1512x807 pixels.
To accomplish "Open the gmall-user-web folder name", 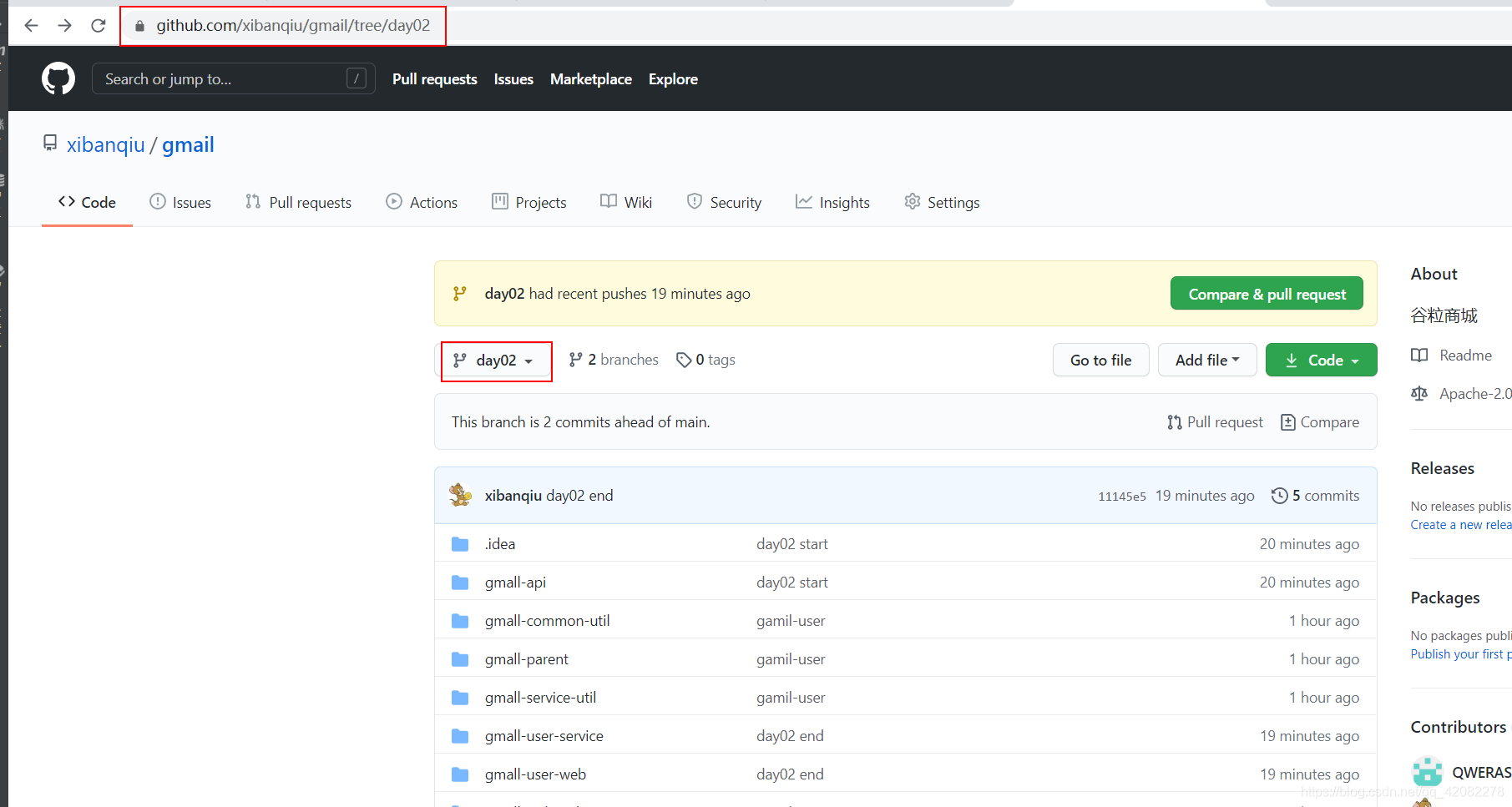I will (535, 774).
